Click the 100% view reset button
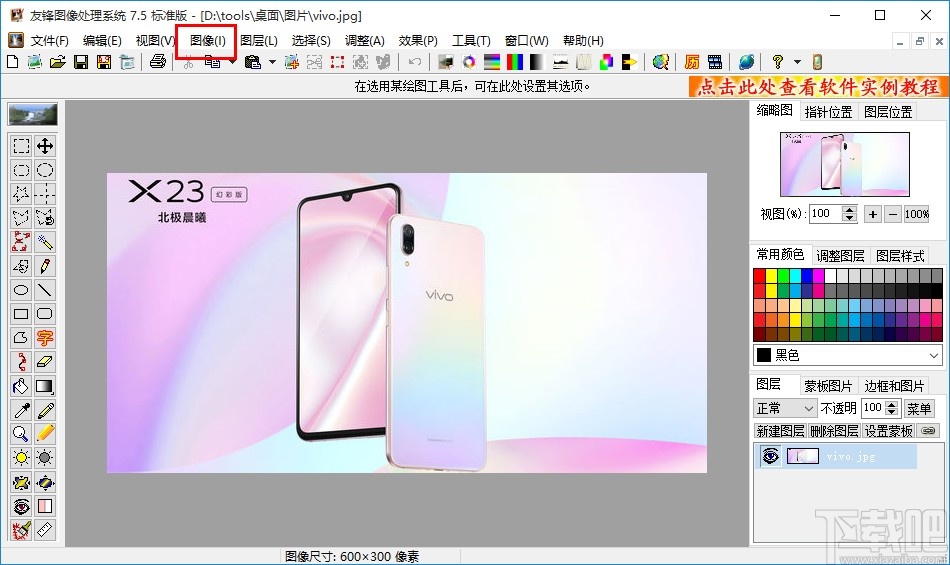Image resolution: width=950 pixels, height=565 pixels. point(917,214)
